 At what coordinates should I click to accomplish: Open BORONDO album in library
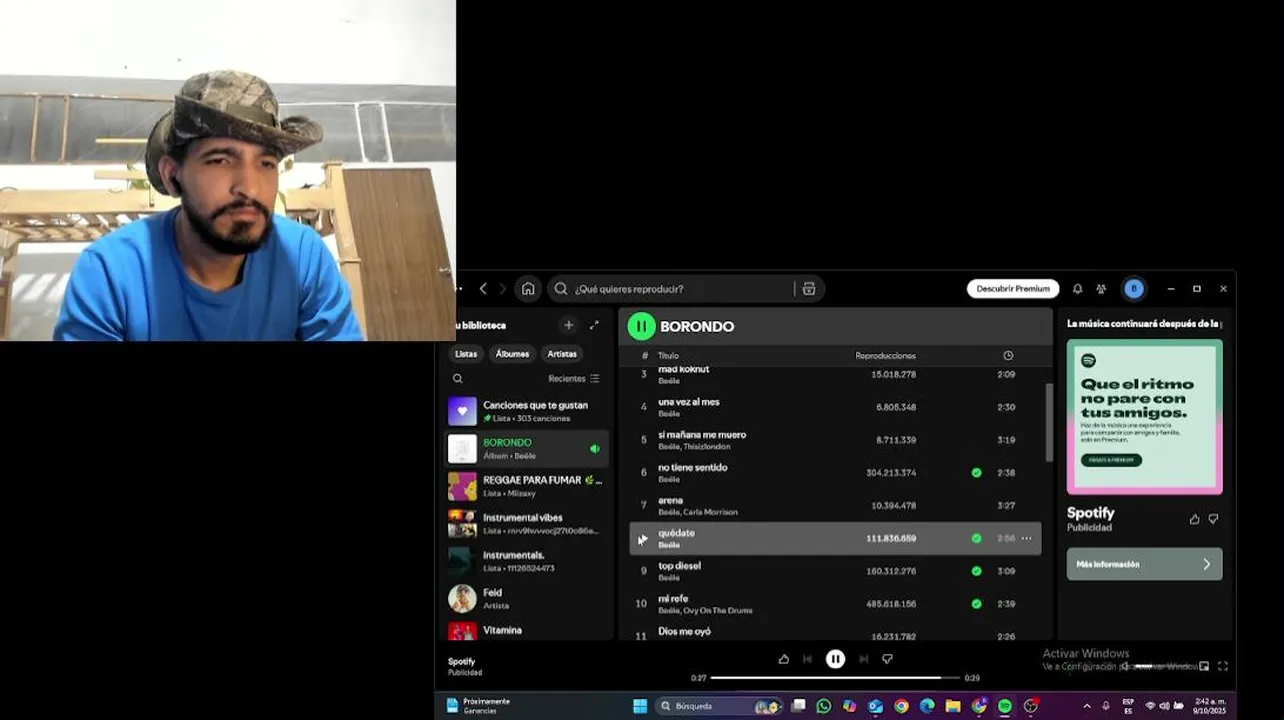[527, 448]
